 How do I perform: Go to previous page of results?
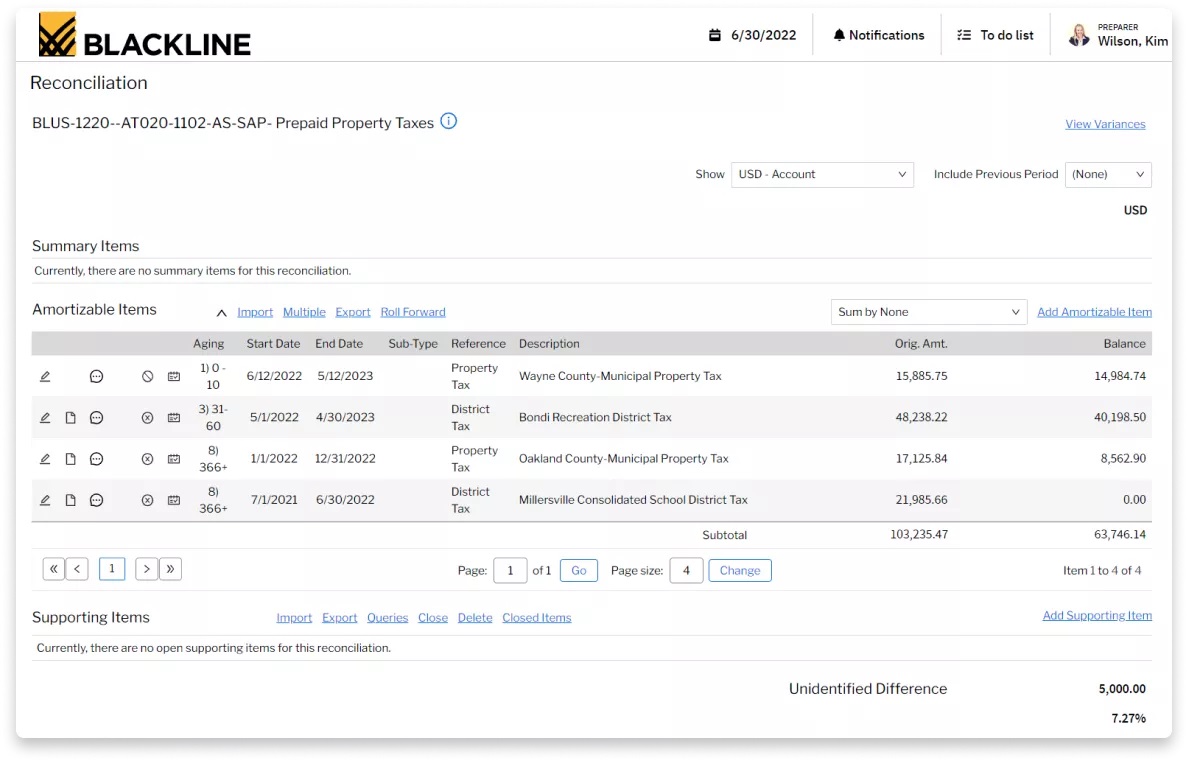point(77,569)
